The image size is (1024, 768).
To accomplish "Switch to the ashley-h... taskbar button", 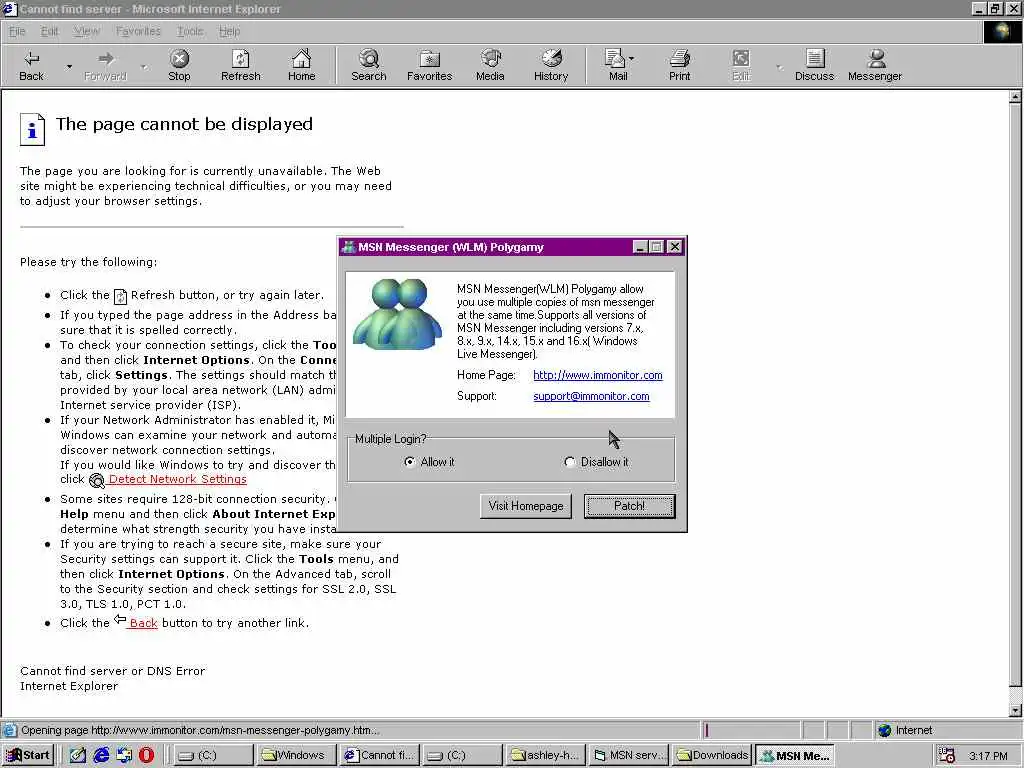I will (x=546, y=755).
